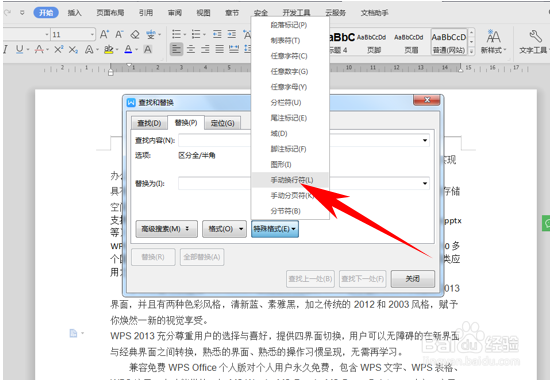Image resolution: width=550 pixels, height=380 pixels.
Task: Click the page-margin document icon
Action: 73,333
